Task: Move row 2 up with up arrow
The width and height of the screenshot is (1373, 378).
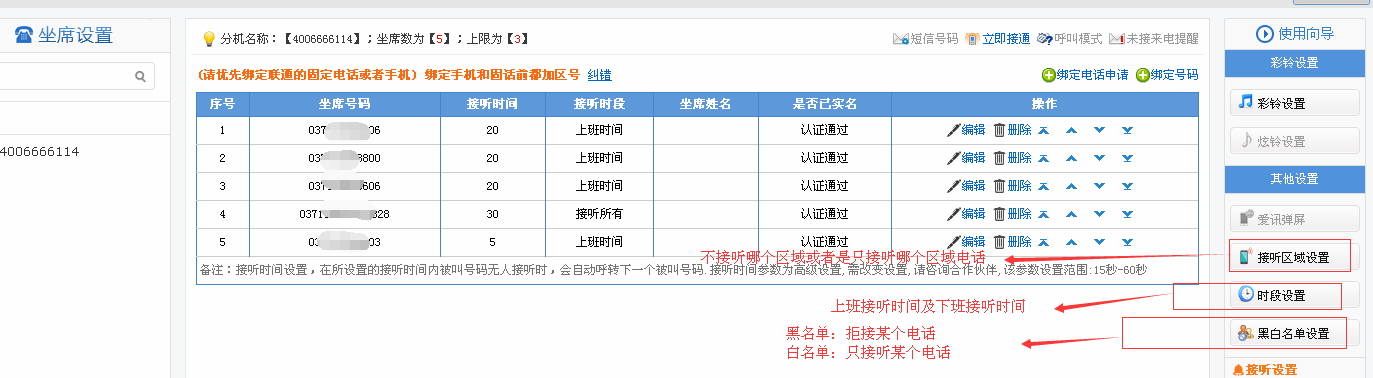Action: (x=1071, y=158)
